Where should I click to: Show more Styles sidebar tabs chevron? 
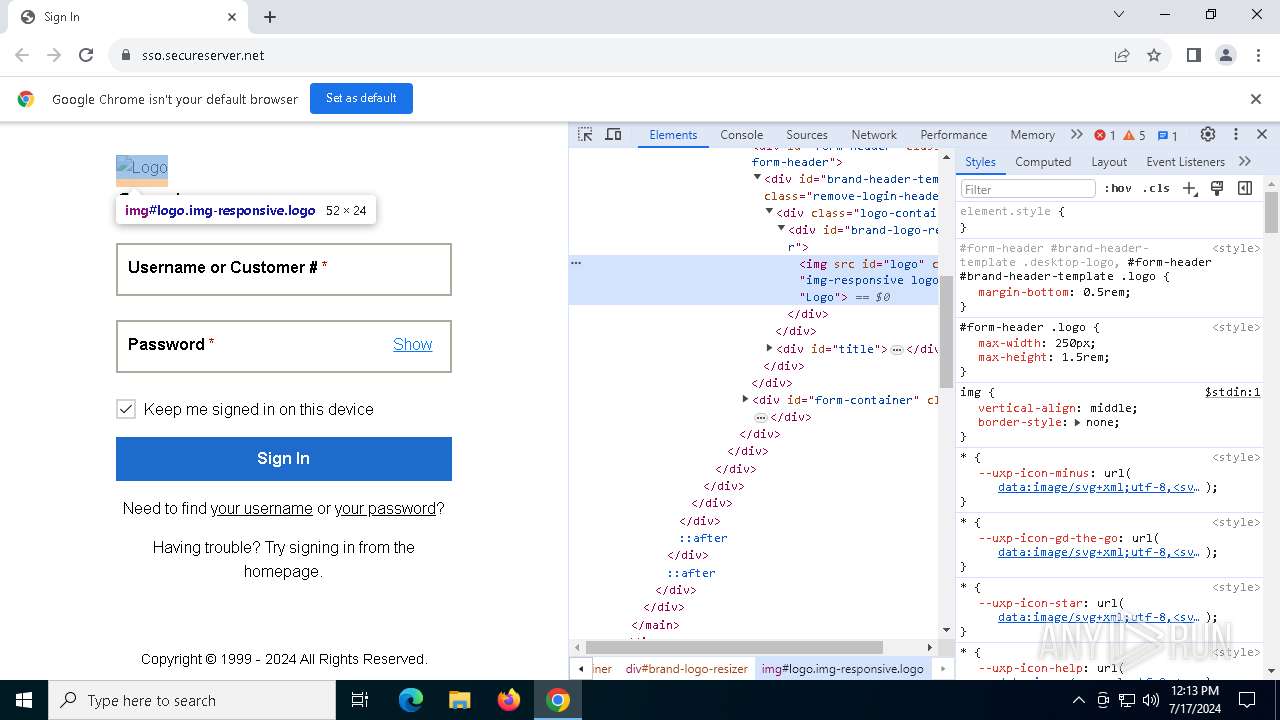coord(1245,162)
